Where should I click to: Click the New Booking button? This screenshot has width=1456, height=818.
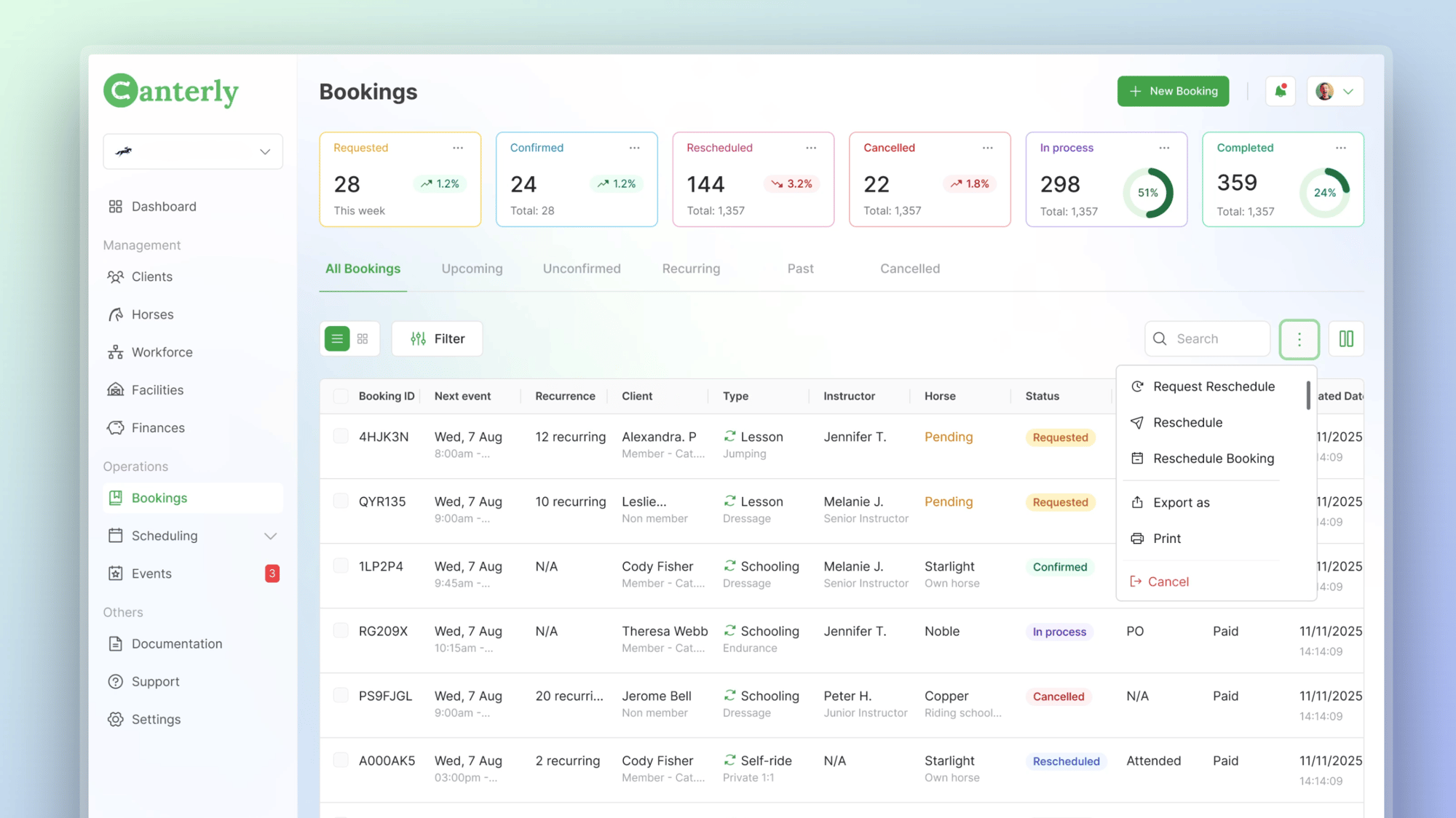(x=1173, y=91)
